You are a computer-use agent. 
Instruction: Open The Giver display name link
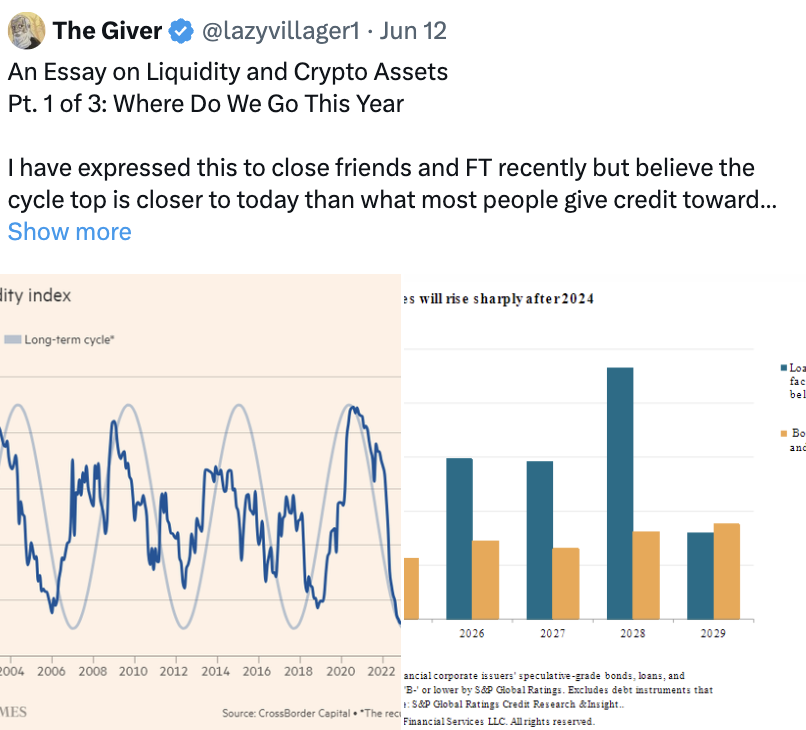coord(107,32)
